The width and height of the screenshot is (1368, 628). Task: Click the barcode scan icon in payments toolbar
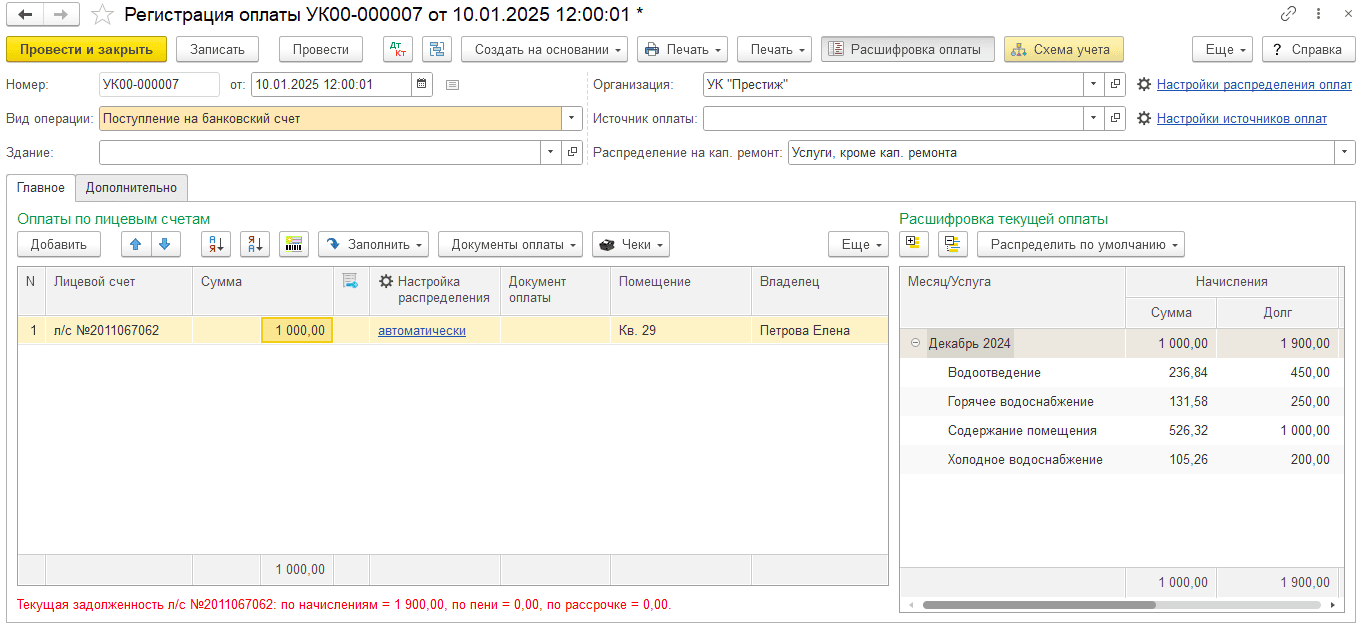click(294, 244)
